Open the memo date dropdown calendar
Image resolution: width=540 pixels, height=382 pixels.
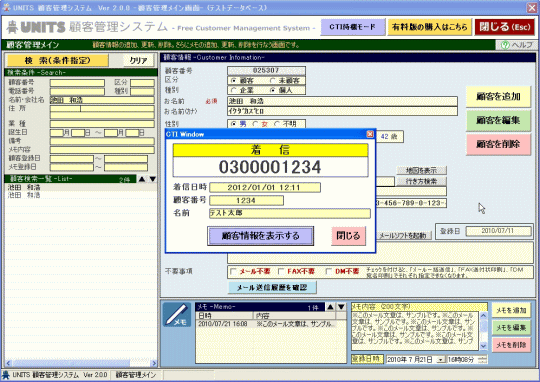click(x=441, y=360)
